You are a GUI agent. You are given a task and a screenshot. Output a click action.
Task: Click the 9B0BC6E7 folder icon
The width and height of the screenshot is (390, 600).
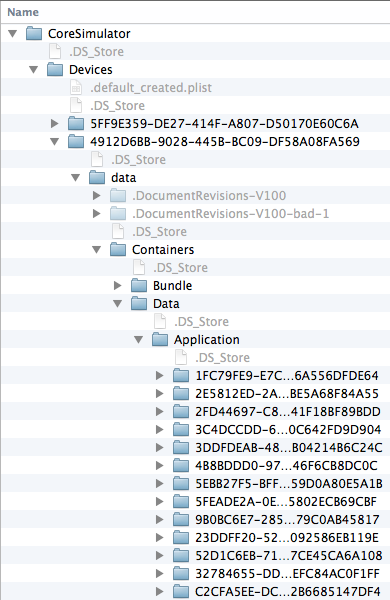(x=181, y=519)
